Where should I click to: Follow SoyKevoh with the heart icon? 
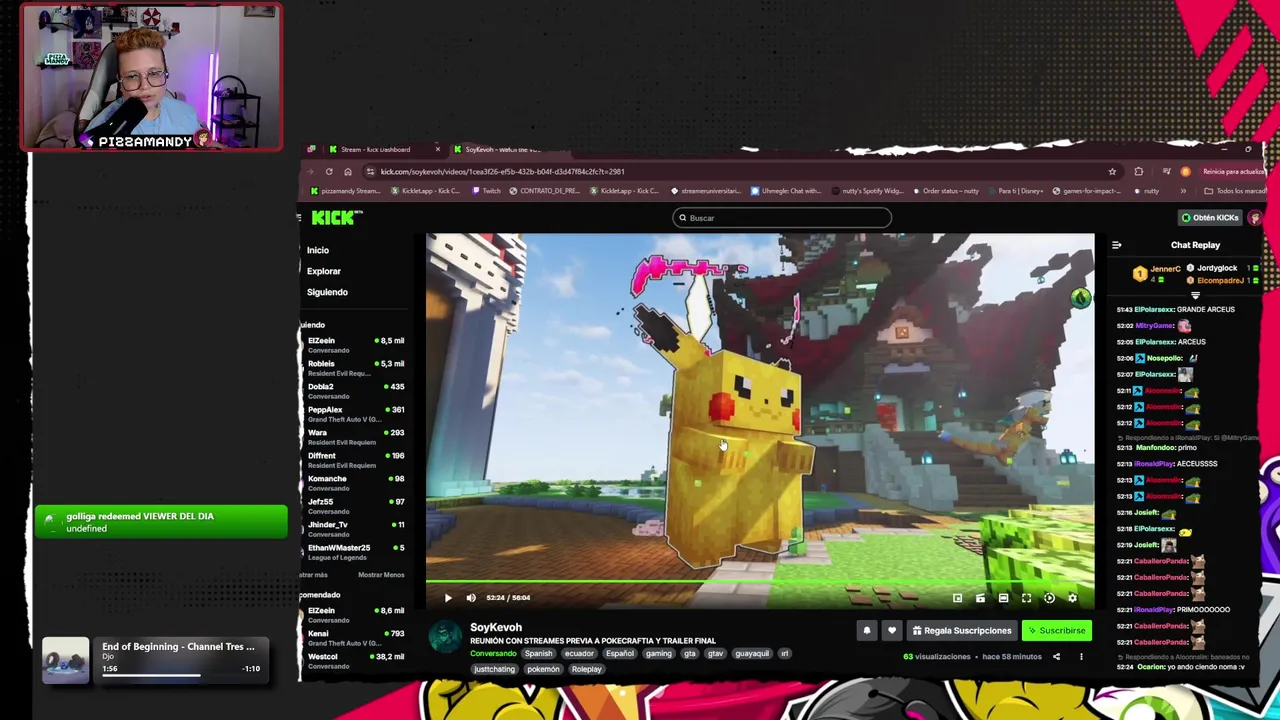pos(892,631)
